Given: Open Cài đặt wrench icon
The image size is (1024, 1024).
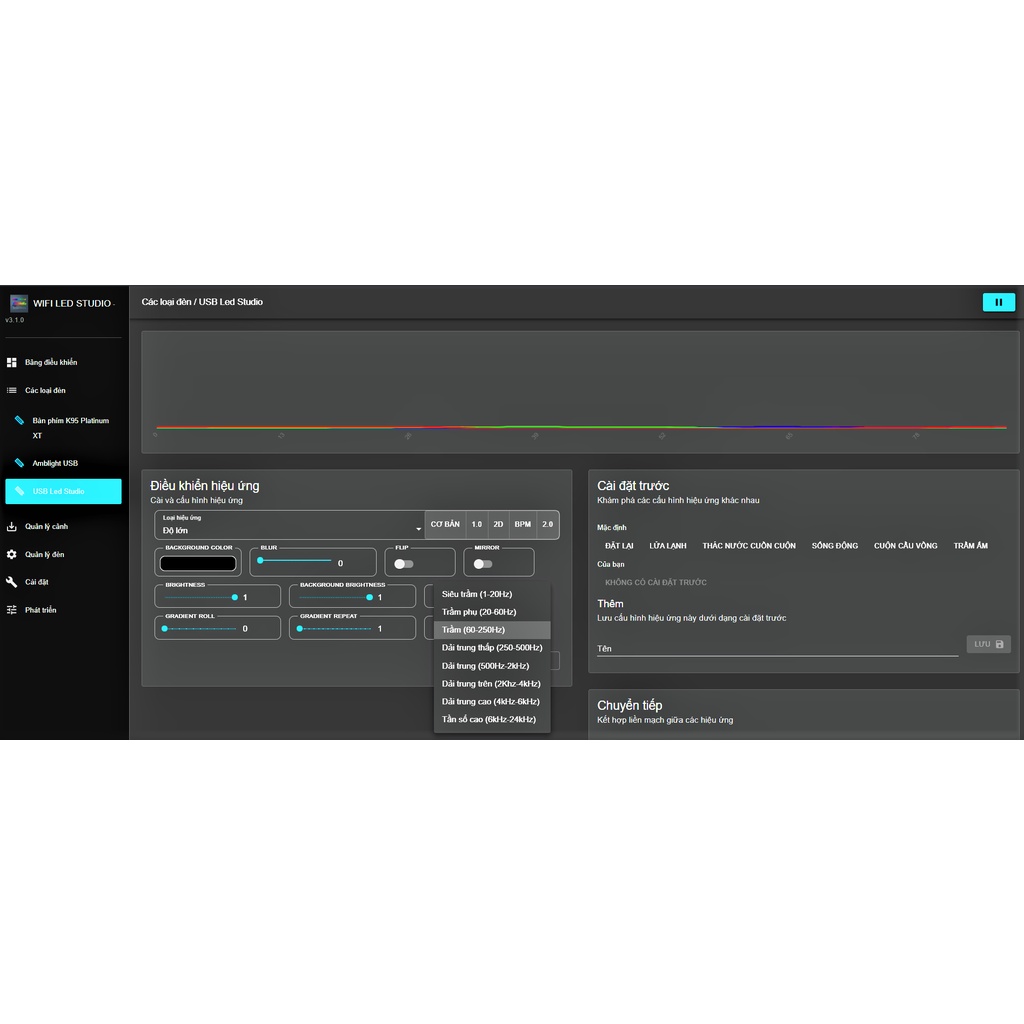Looking at the screenshot, I should pos(12,582).
